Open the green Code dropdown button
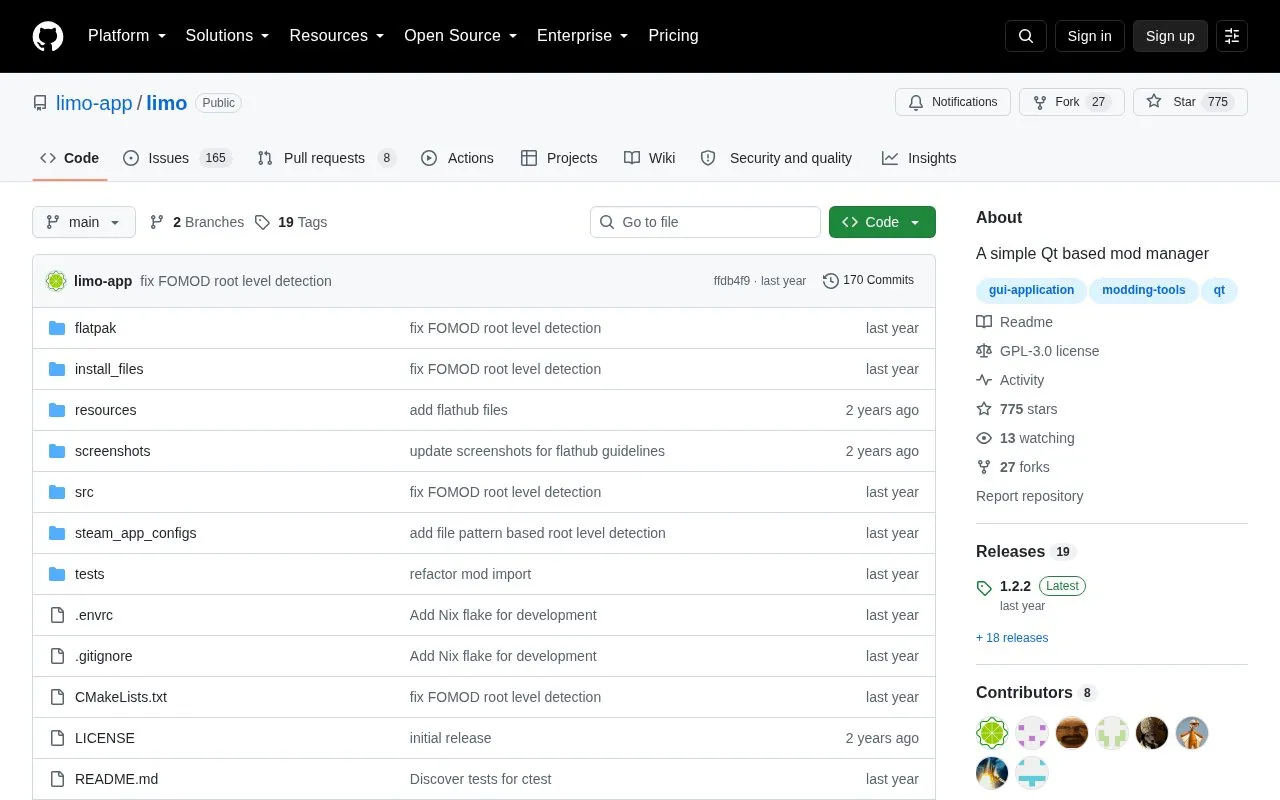Image resolution: width=1280 pixels, height=800 pixels. 882,222
